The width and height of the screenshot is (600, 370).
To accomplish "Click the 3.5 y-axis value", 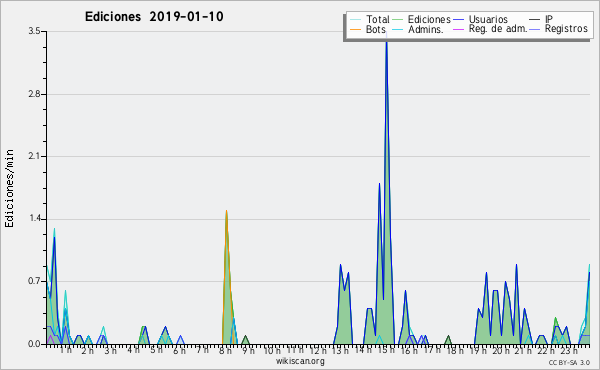I will 34,31.
